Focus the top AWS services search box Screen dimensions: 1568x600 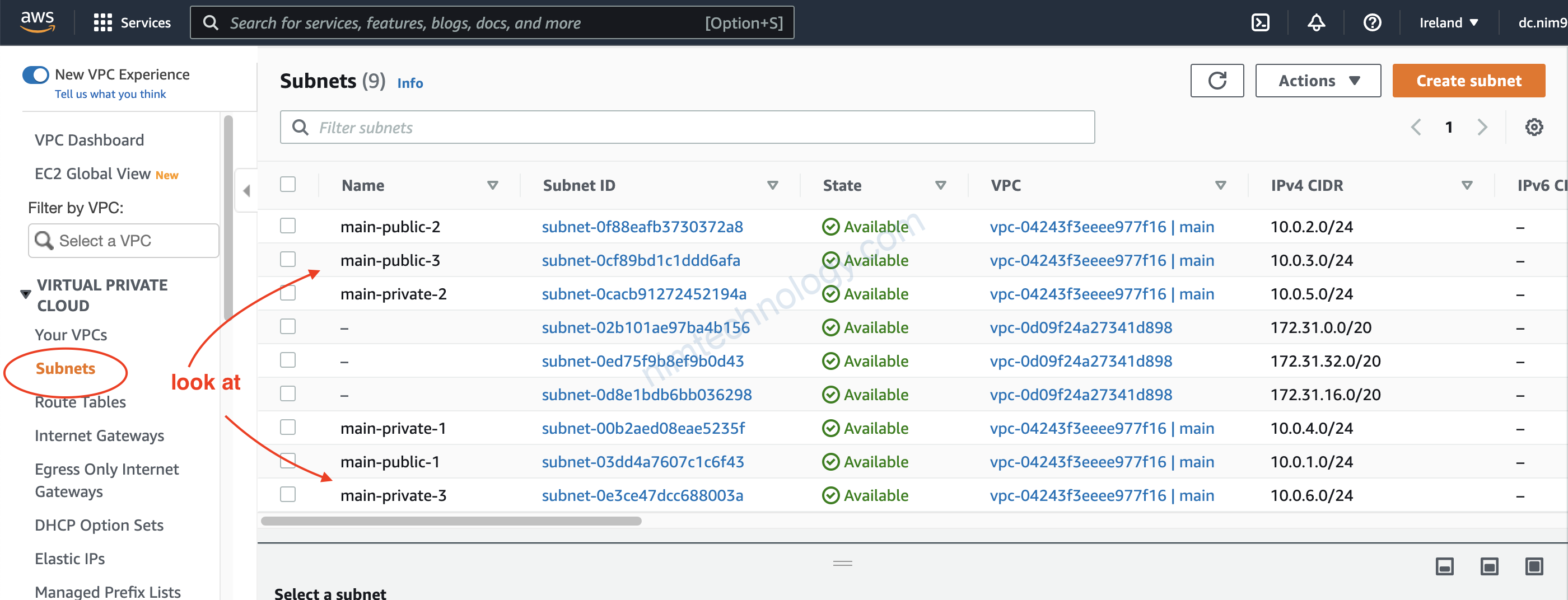click(x=492, y=22)
